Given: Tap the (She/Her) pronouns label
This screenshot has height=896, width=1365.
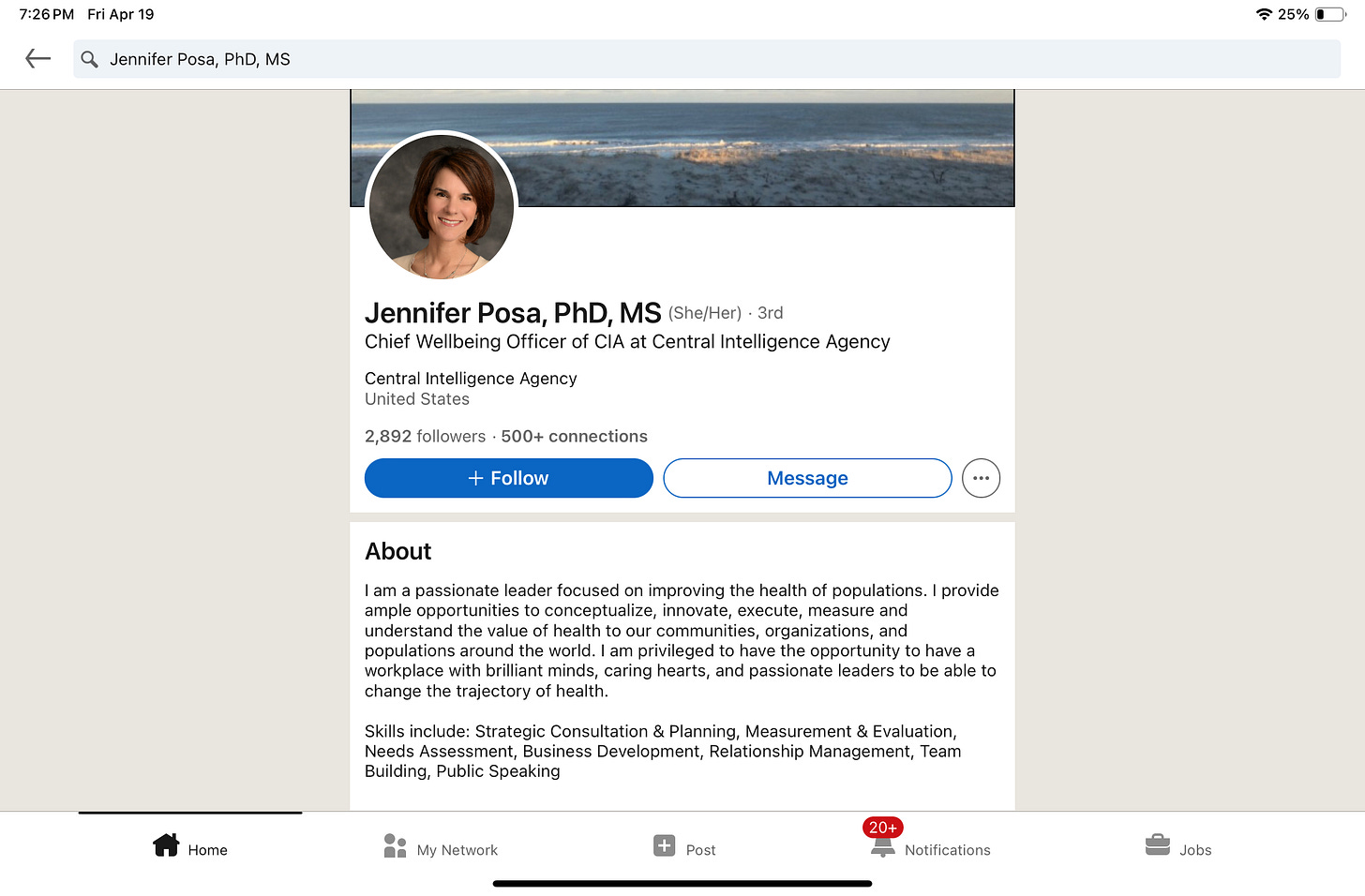Looking at the screenshot, I should coord(705,313).
